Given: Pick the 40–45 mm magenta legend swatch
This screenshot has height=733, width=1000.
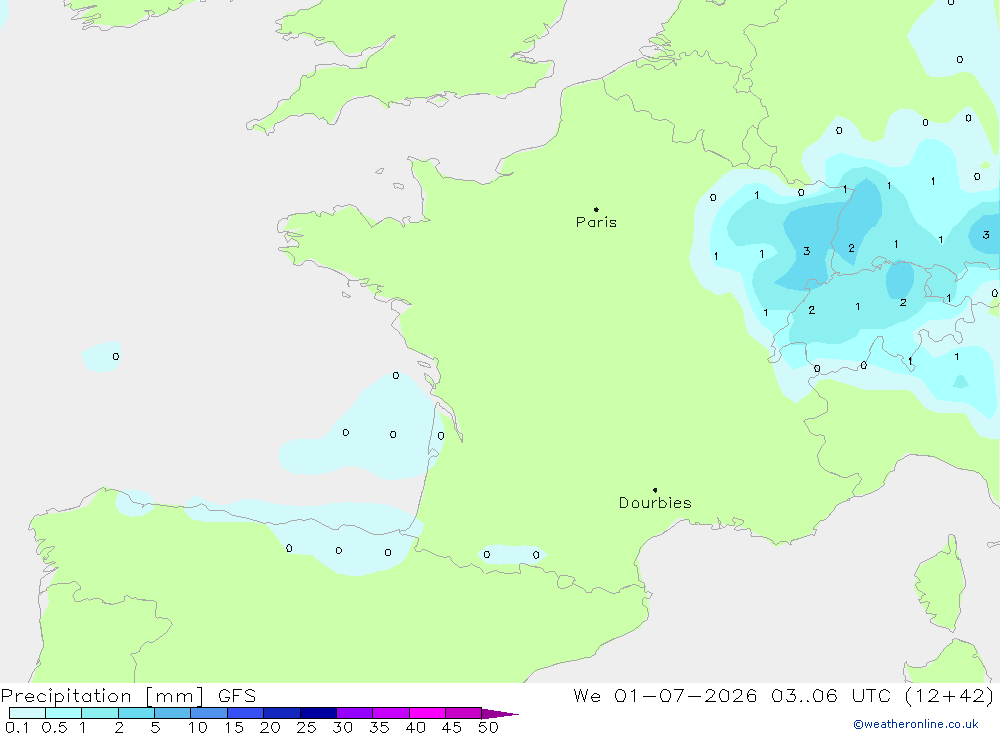Looking at the screenshot, I should point(427,713).
